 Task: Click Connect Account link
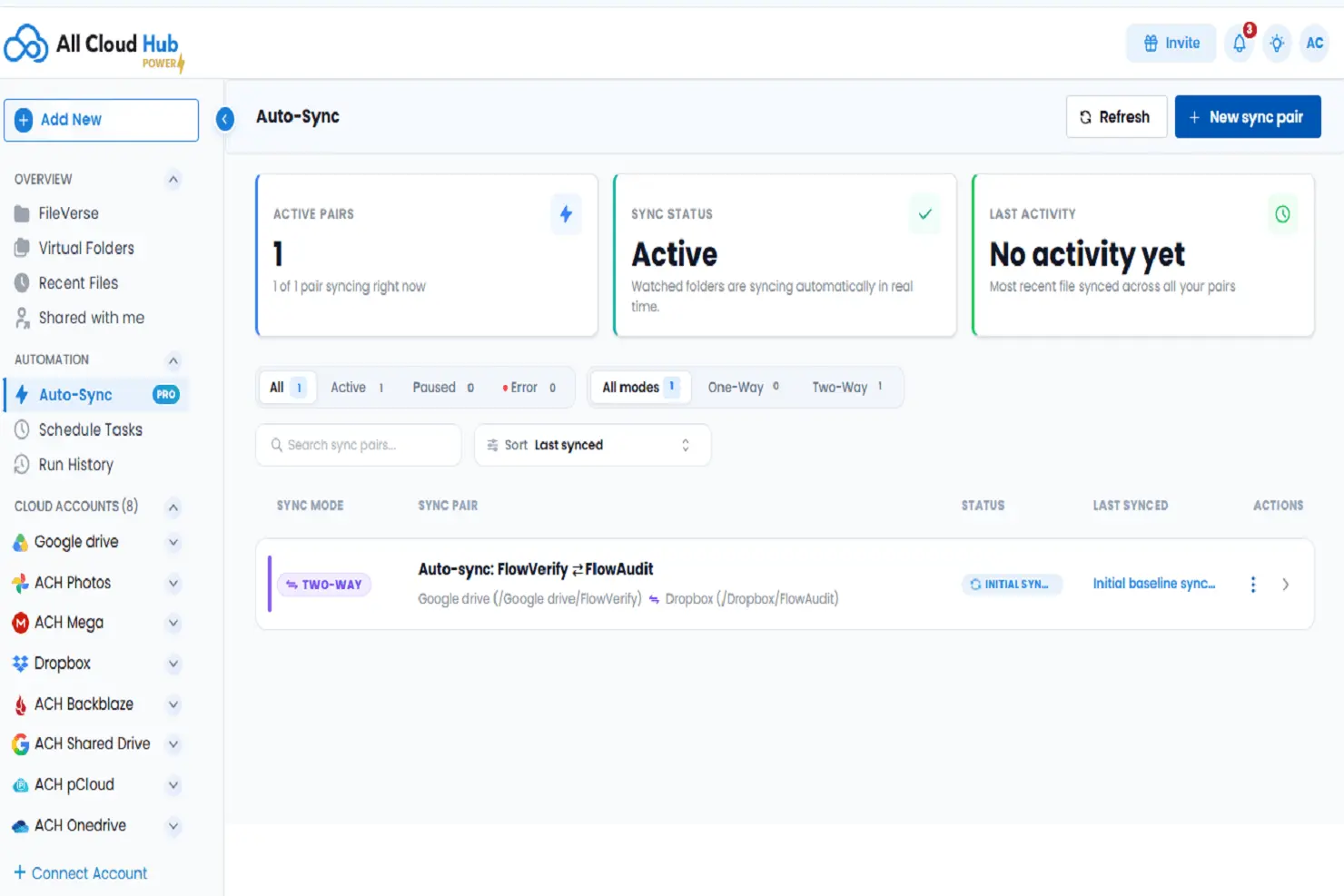pos(81,873)
